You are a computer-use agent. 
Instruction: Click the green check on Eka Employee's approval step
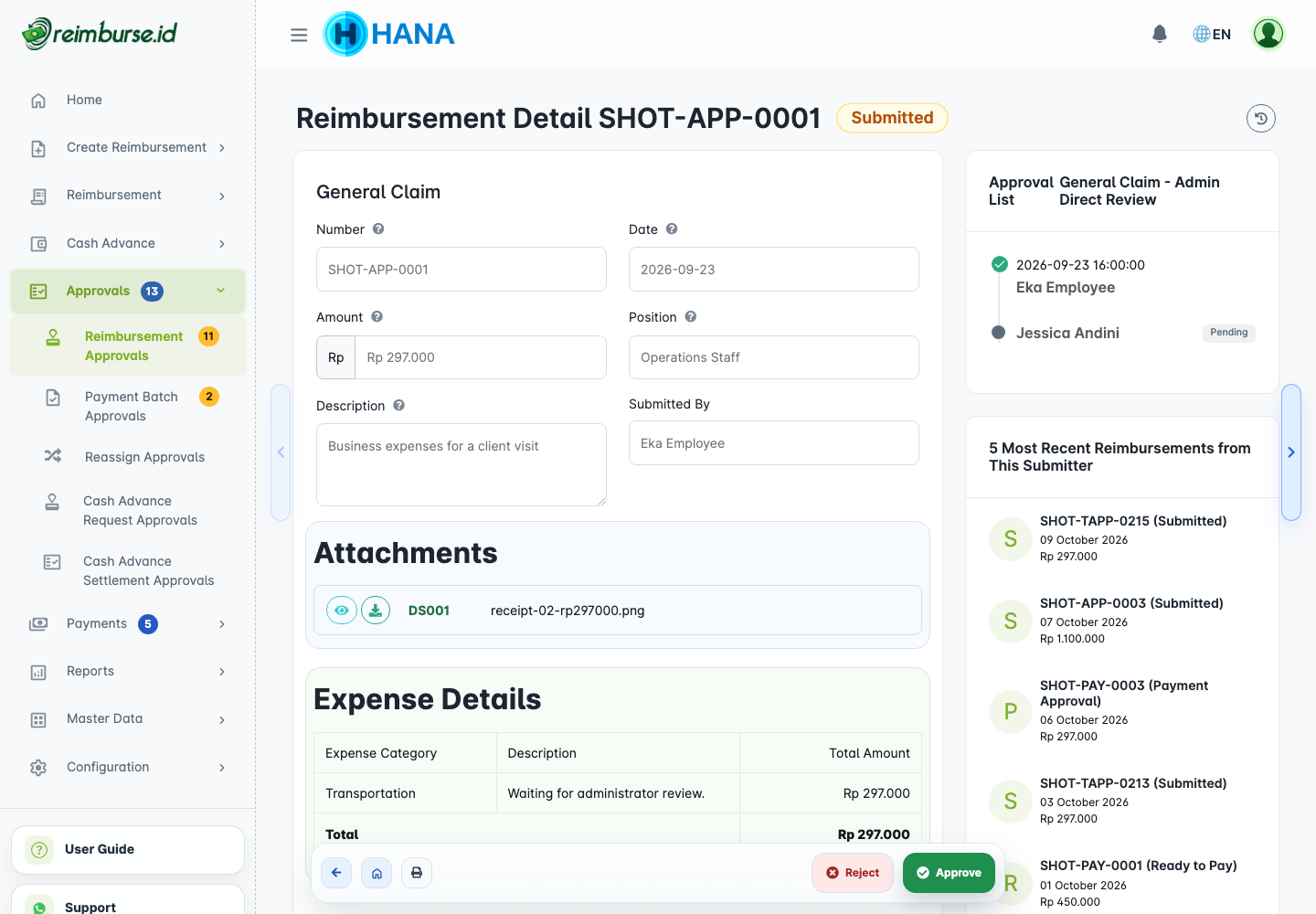pyautogui.click(x=999, y=264)
